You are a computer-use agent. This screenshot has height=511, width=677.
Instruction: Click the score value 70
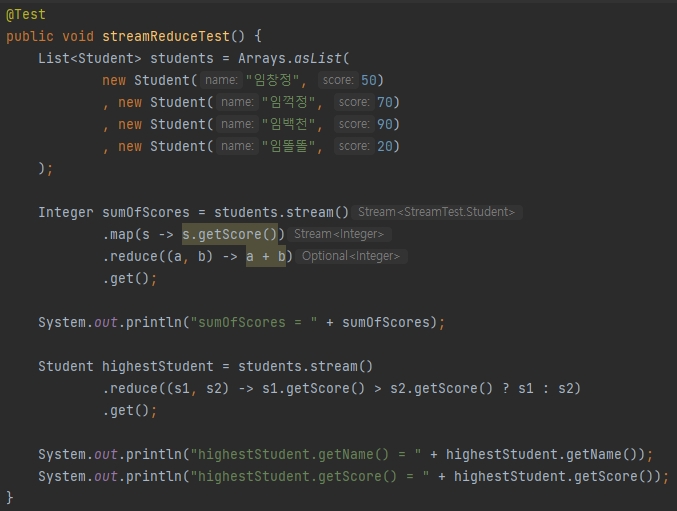pyautogui.click(x=384, y=102)
